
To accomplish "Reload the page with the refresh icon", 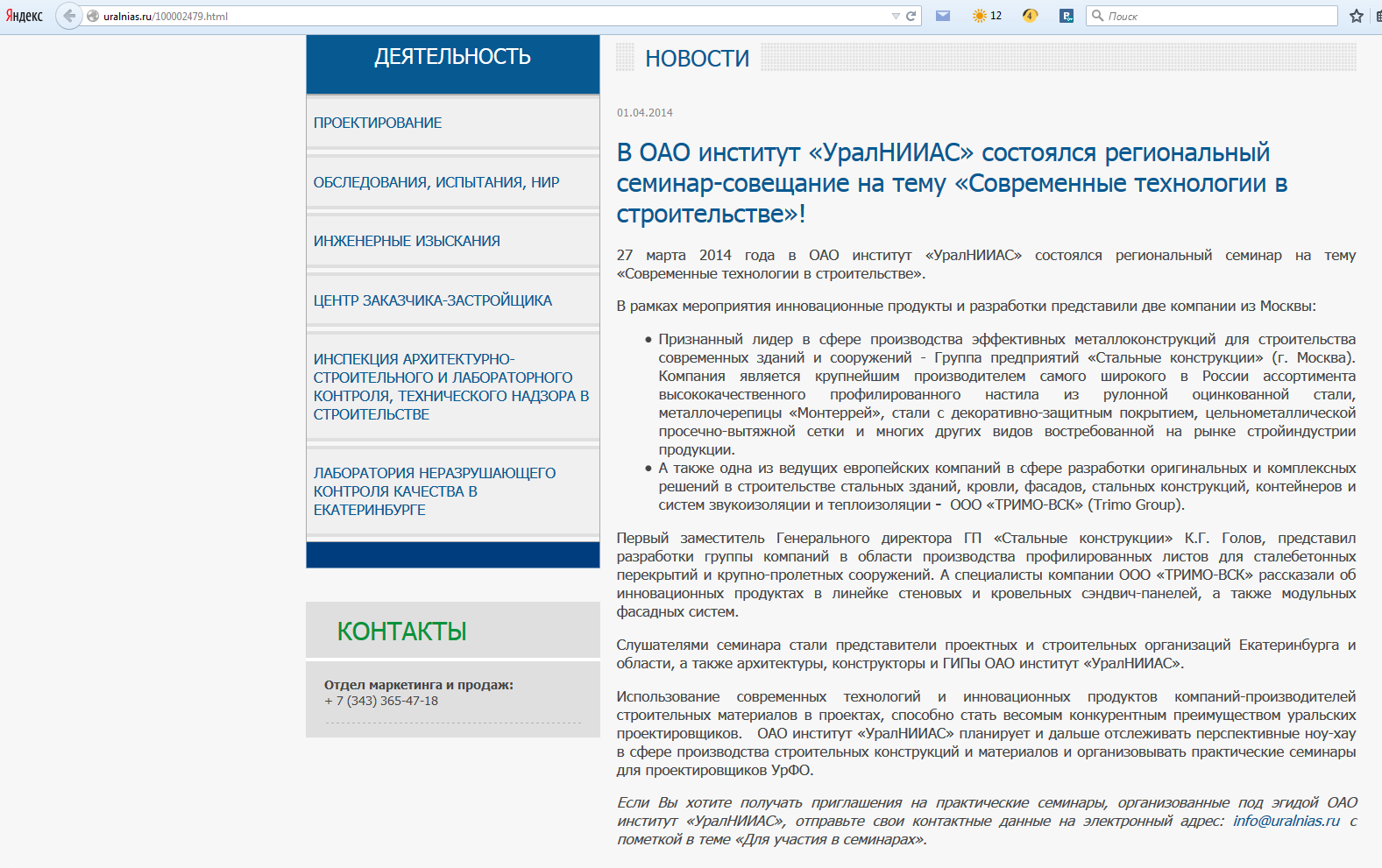I will (911, 16).
